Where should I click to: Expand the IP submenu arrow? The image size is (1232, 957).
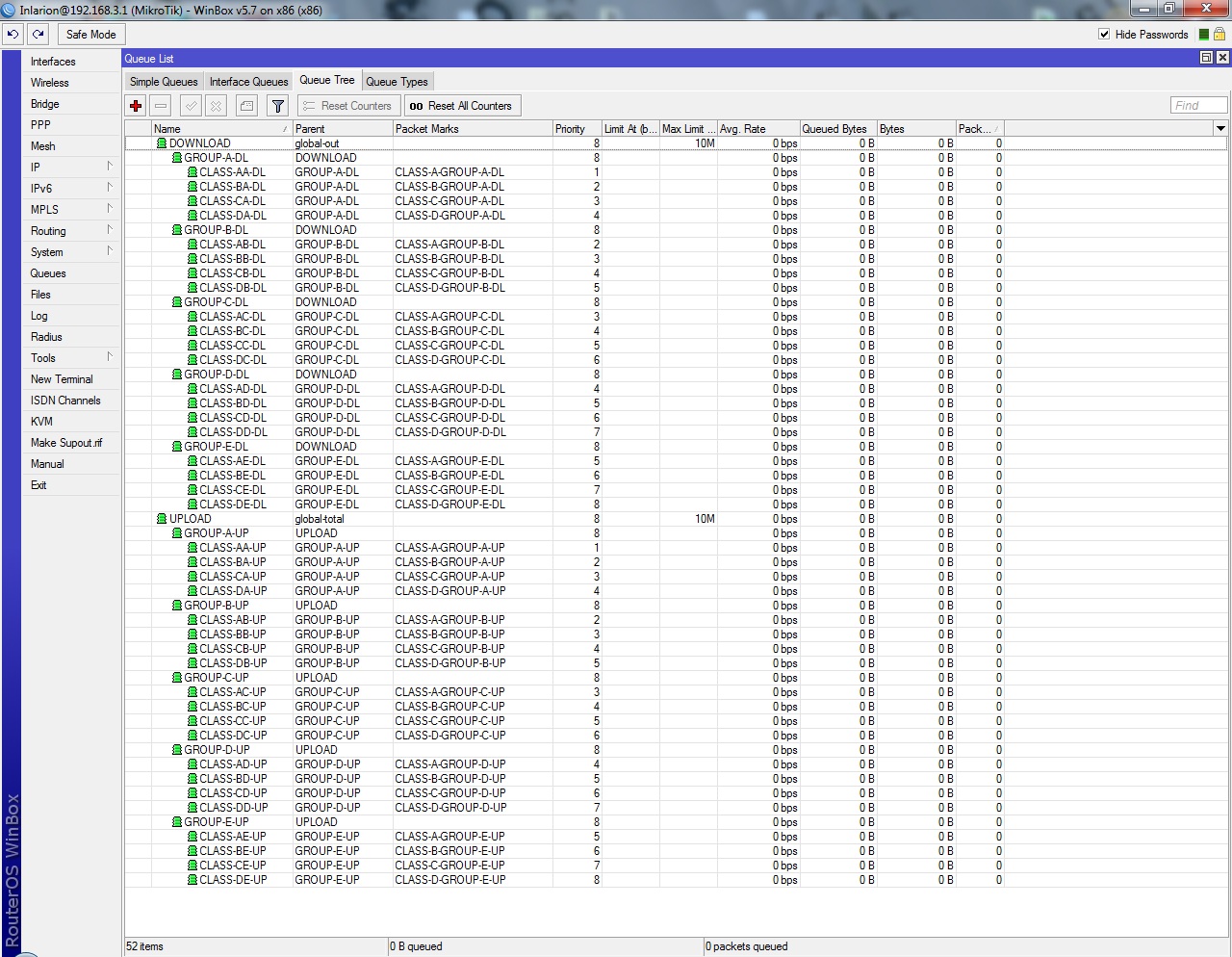point(110,166)
